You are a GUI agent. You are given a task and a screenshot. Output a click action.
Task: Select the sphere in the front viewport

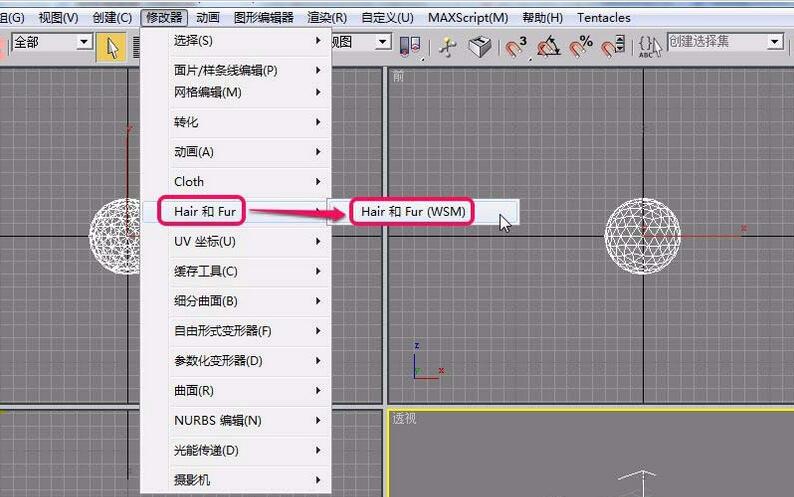coord(643,236)
